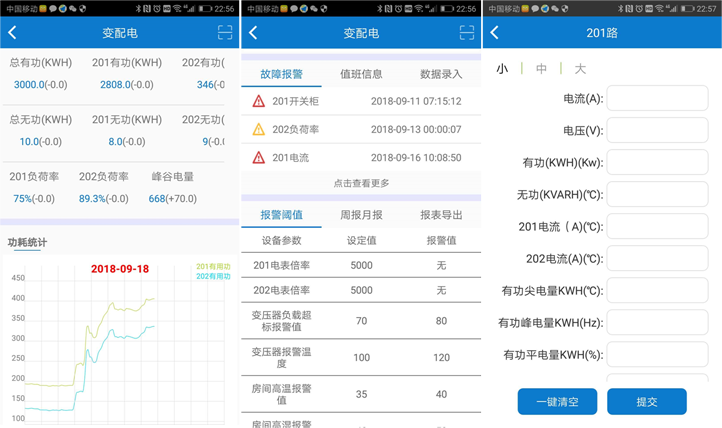Tap the 总有功(KWH) value 3000.0
This screenshot has width=722, height=428.
point(29,85)
